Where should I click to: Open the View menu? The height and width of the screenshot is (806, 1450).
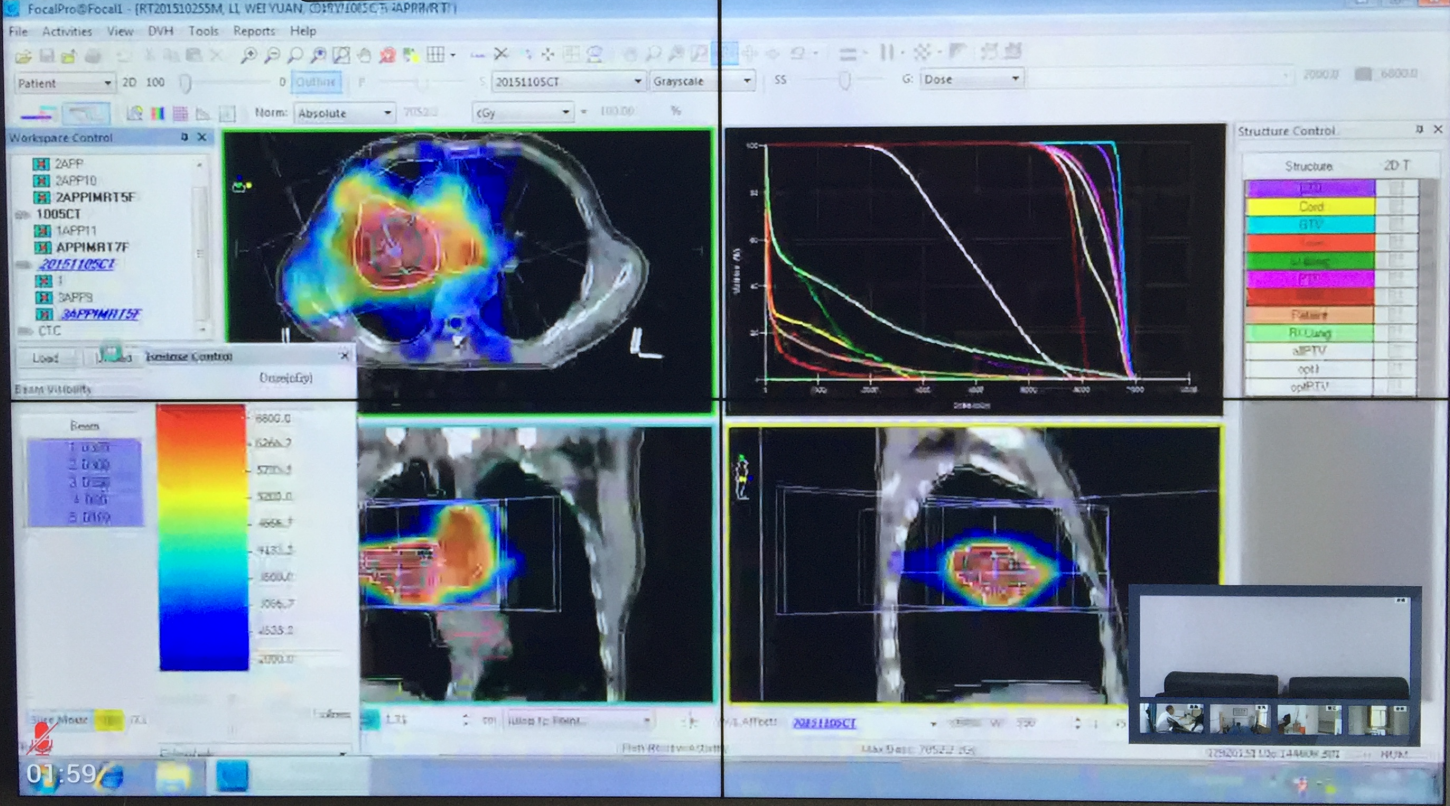[120, 31]
